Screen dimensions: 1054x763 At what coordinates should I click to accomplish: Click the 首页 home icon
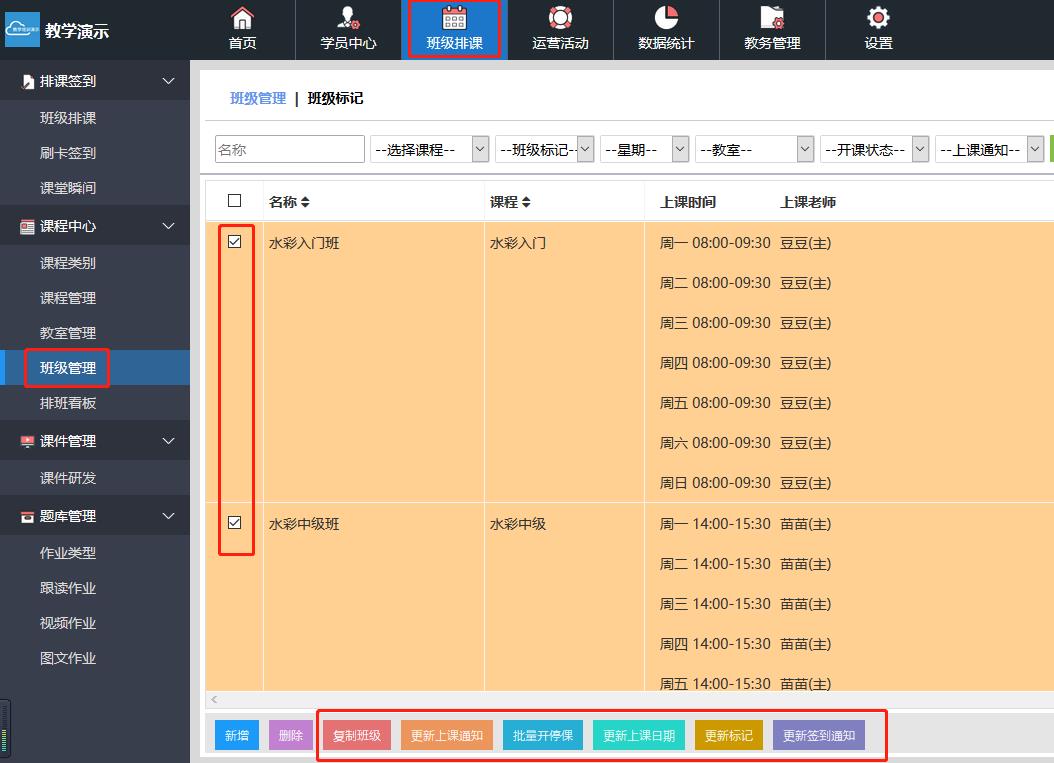pyautogui.click(x=242, y=18)
